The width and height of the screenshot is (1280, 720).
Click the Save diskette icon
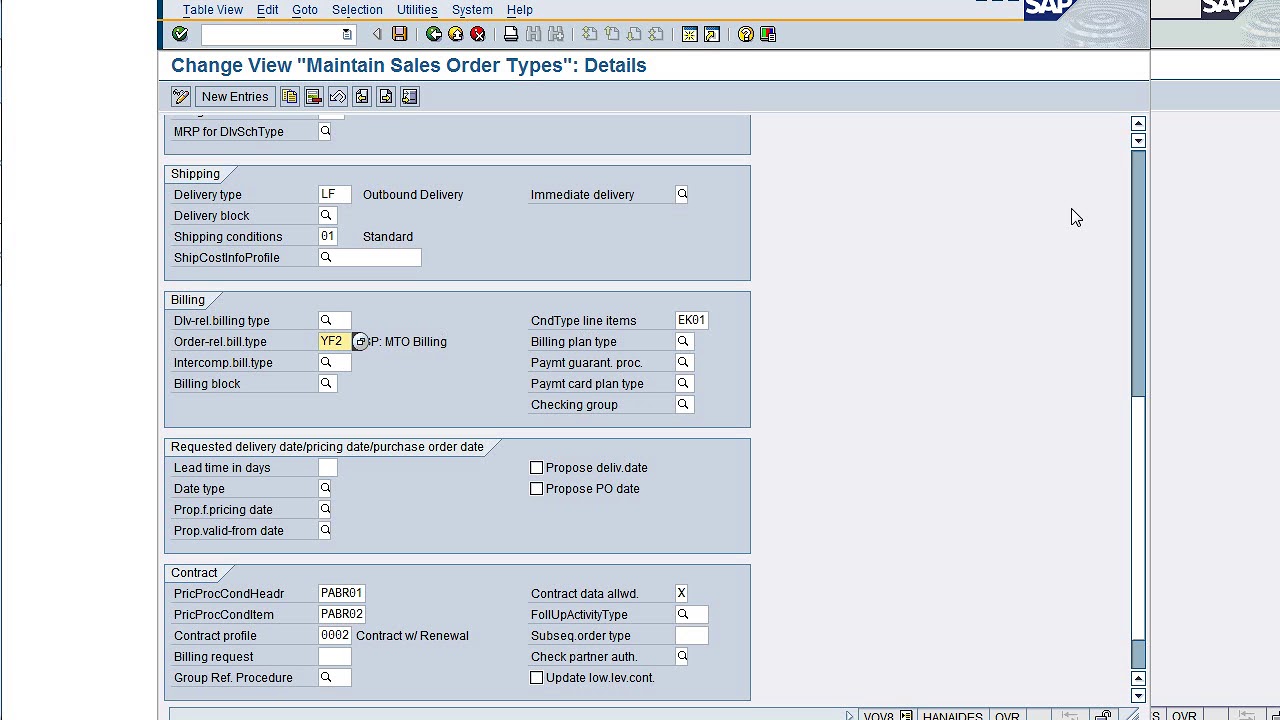pyautogui.click(x=399, y=34)
